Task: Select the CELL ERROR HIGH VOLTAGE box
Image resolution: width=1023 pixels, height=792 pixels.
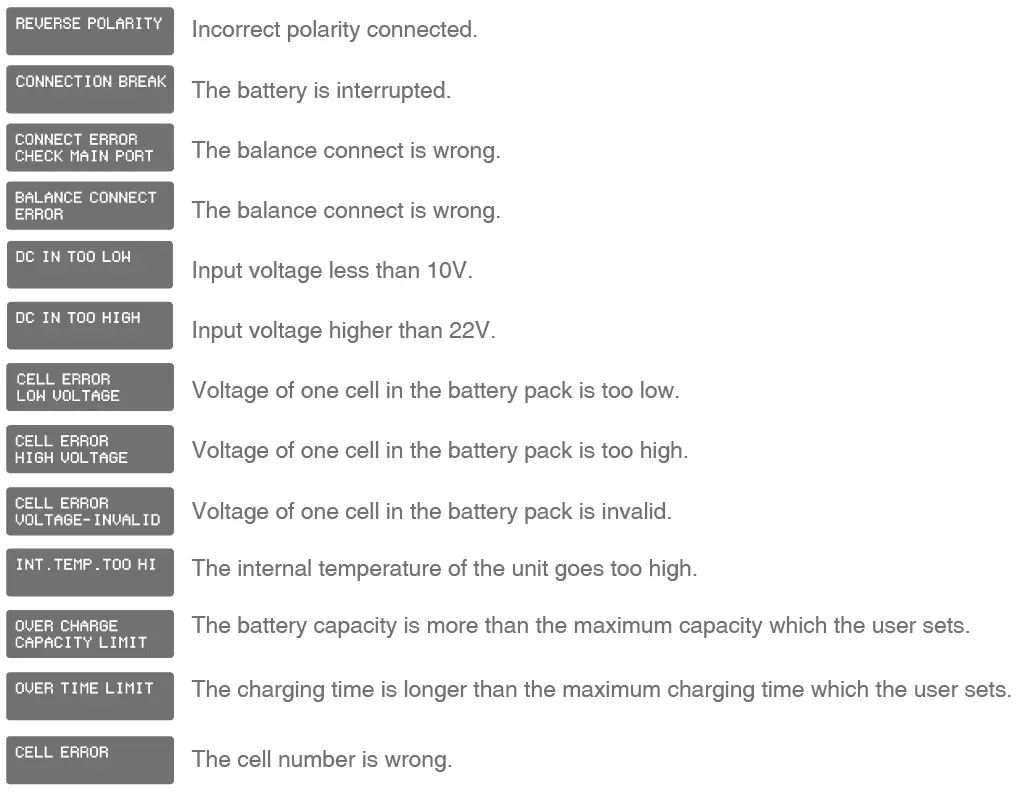Action: pyautogui.click(x=89, y=448)
